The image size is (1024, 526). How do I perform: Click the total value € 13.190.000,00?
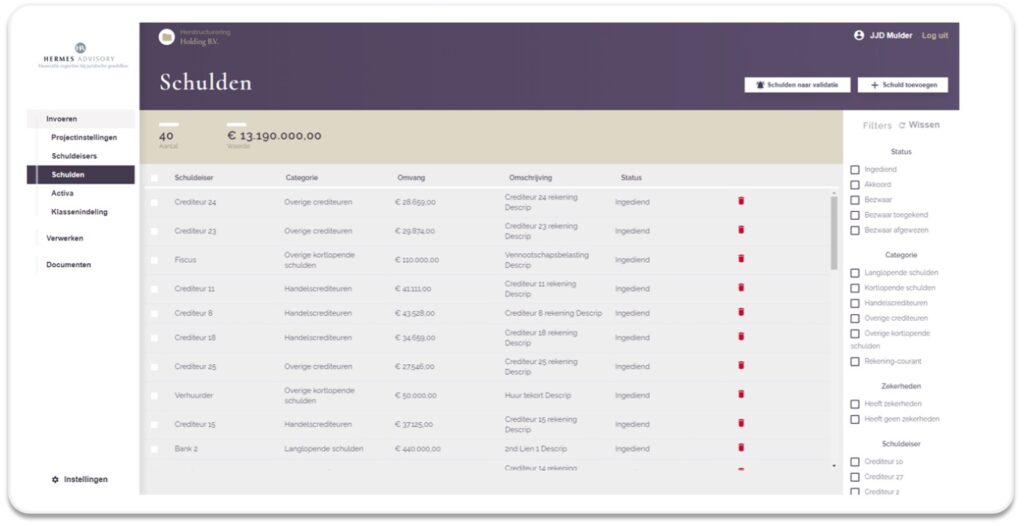(274, 136)
